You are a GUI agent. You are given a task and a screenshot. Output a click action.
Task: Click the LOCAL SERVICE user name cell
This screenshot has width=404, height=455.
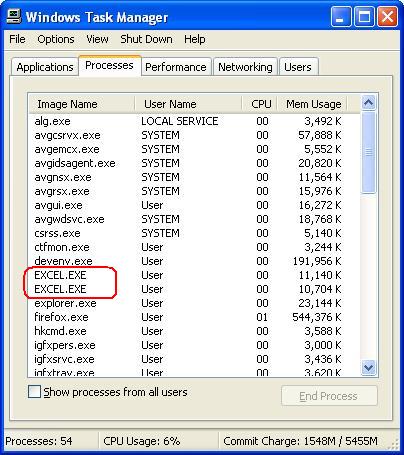[180, 121]
